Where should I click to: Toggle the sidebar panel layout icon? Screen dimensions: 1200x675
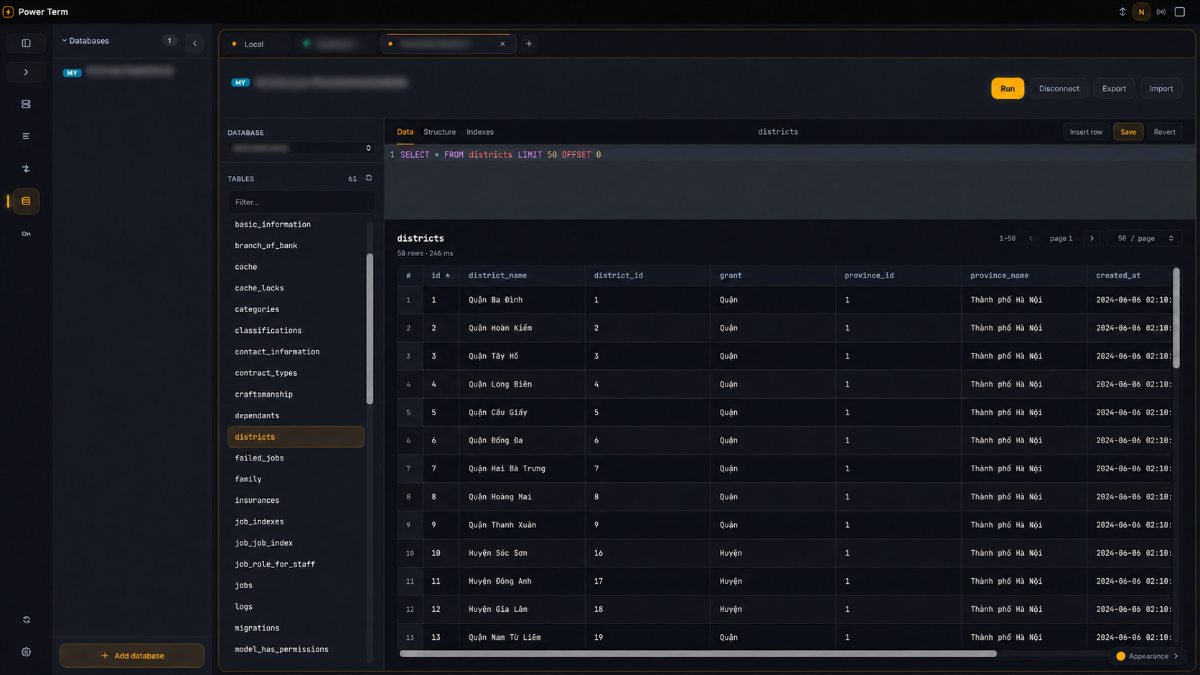(x=26, y=43)
